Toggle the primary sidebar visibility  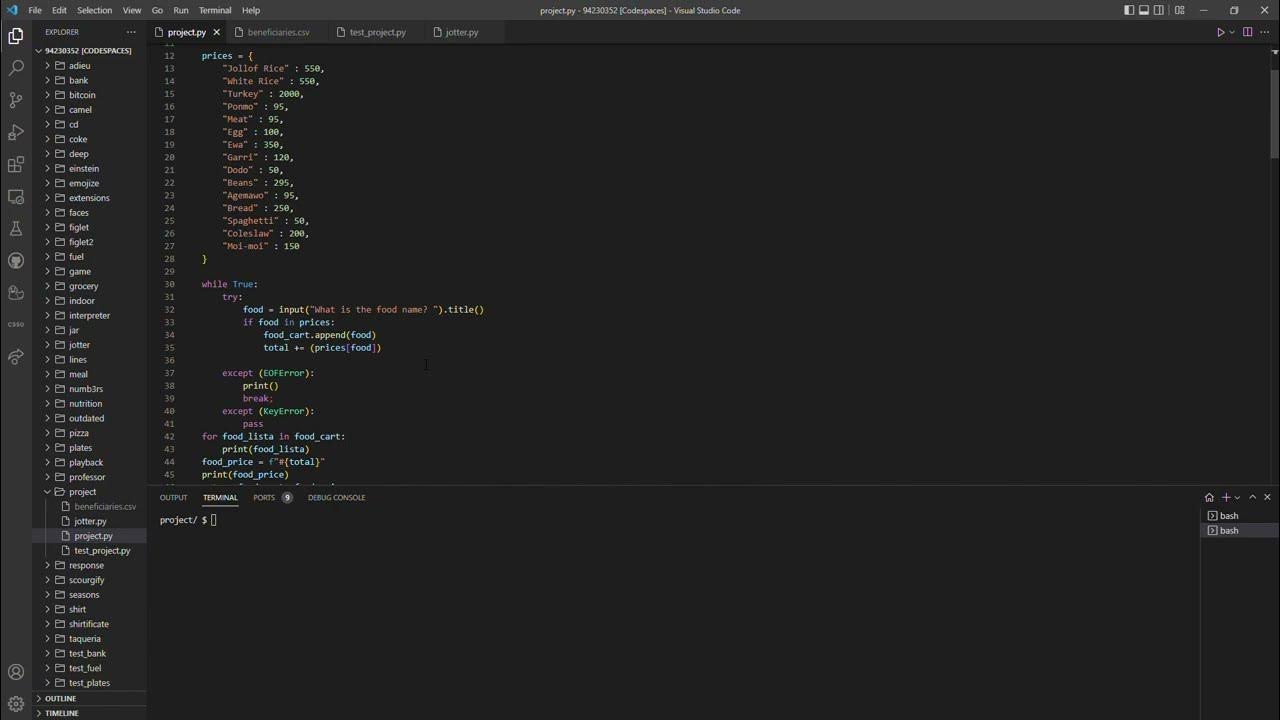(1129, 10)
